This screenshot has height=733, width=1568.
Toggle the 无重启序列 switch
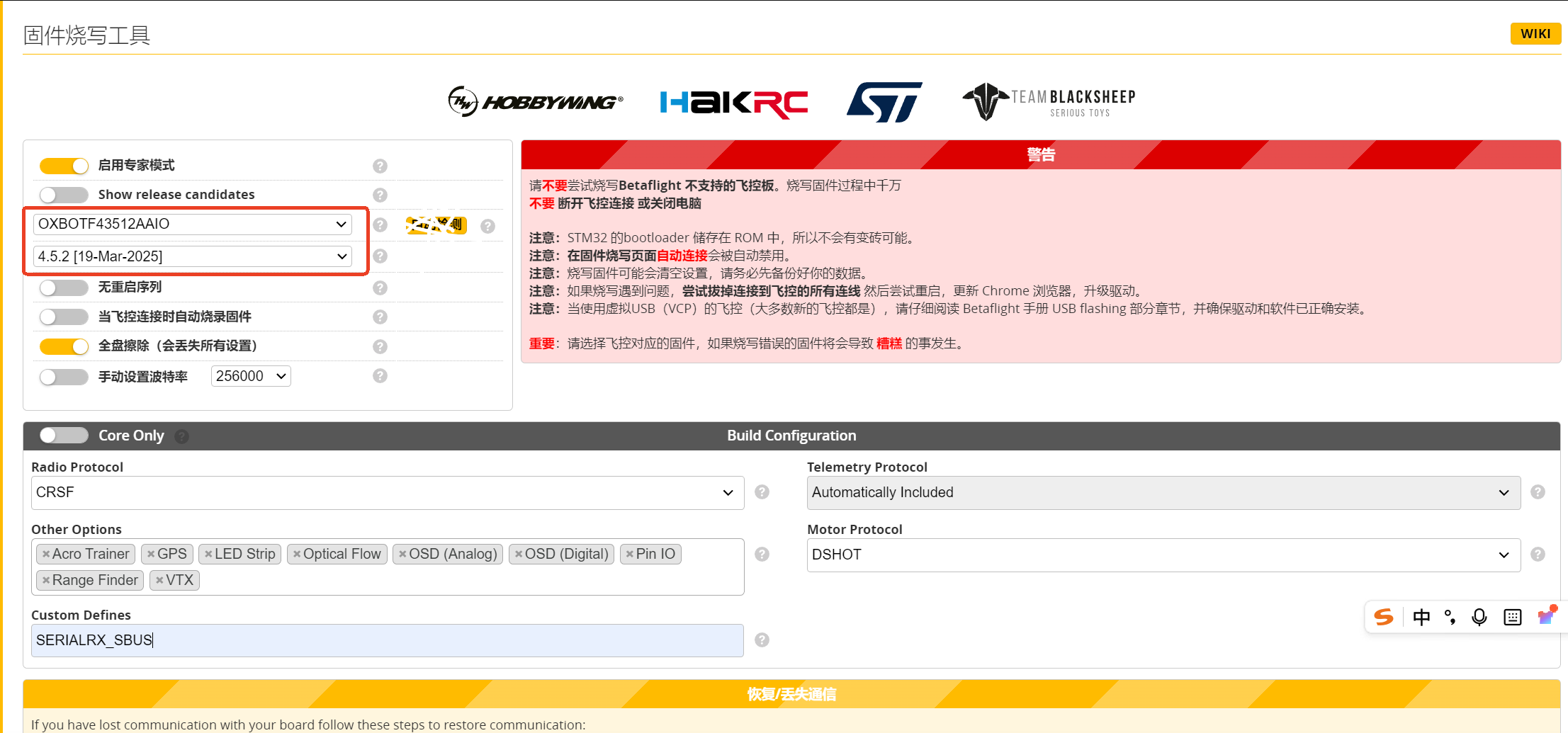[x=64, y=288]
